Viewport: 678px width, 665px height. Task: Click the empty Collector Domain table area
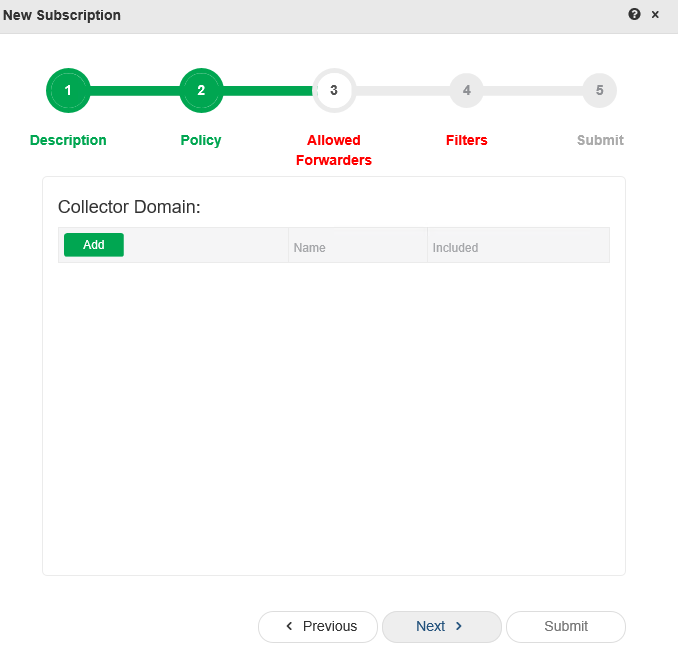(334, 415)
